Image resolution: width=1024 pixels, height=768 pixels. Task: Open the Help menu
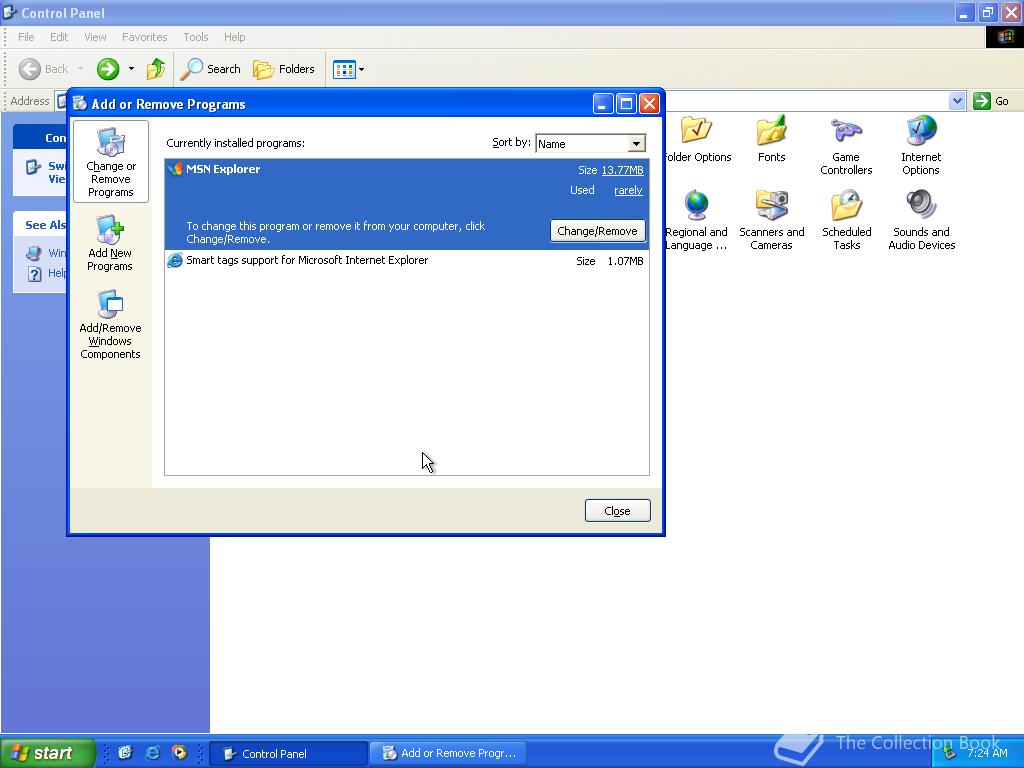pyautogui.click(x=234, y=37)
